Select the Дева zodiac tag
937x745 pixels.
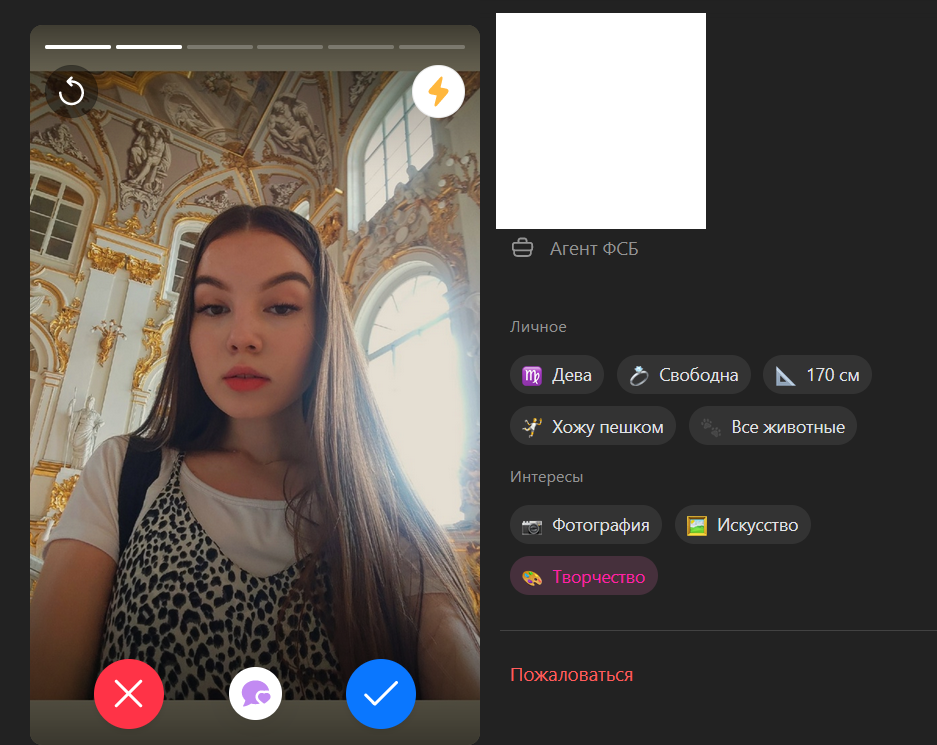(556, 375)
